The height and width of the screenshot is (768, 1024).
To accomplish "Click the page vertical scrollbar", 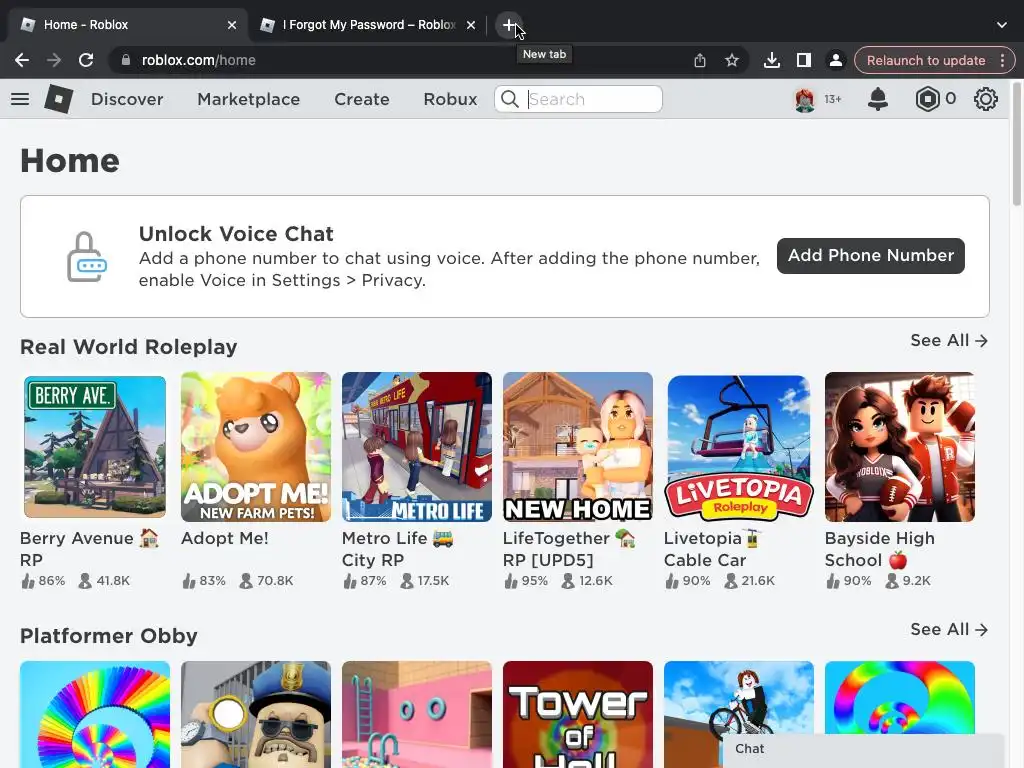I will [1017, 144].
